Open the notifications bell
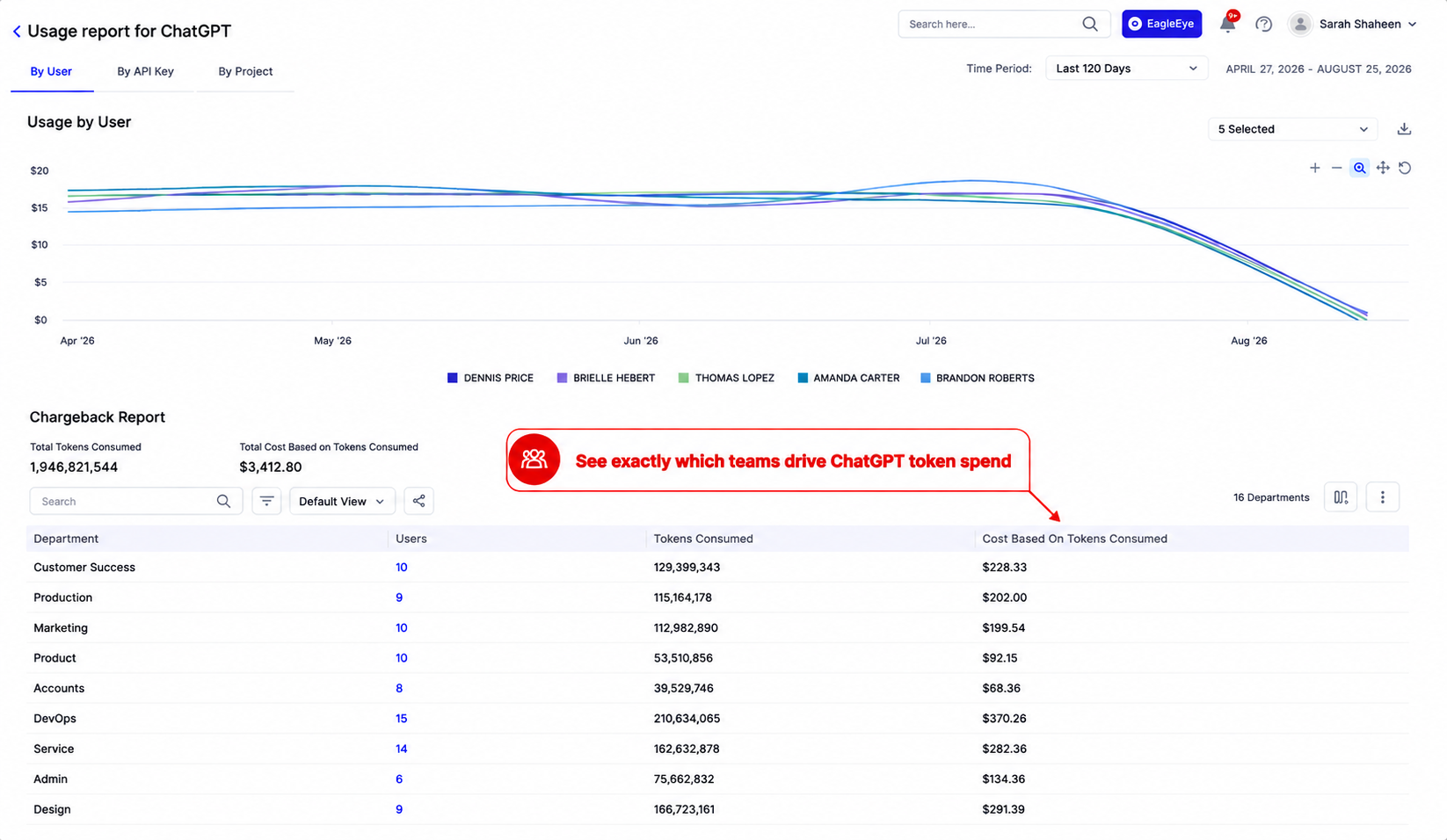This screenshot has height=840, width=1447. tap(1228, 24)
